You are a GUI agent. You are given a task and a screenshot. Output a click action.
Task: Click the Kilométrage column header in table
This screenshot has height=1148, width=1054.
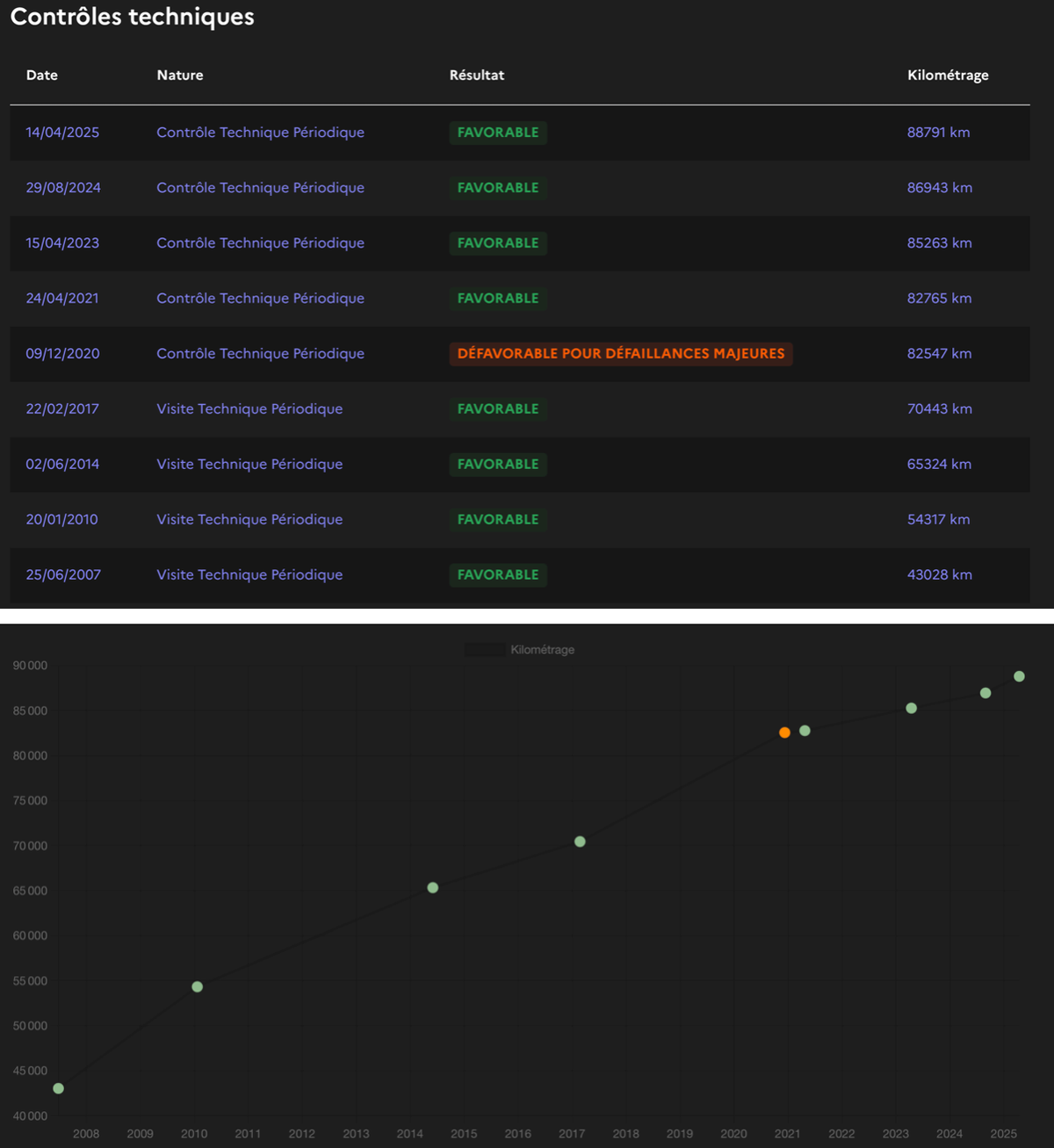(x=948, y=76)
